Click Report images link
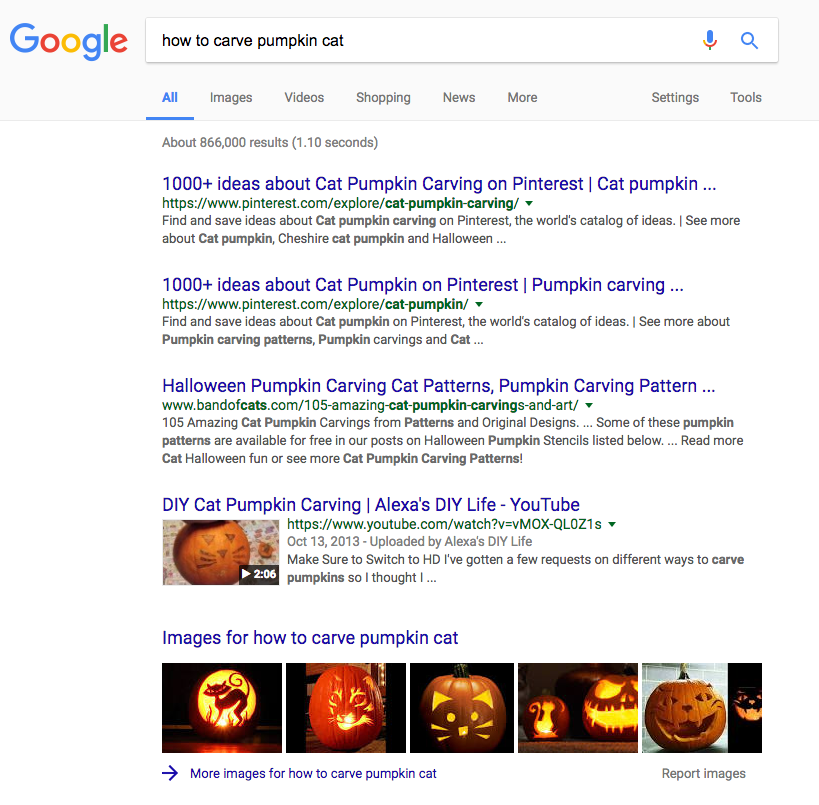The height and width of the screenshot is (805, 819). coord(704,774)
